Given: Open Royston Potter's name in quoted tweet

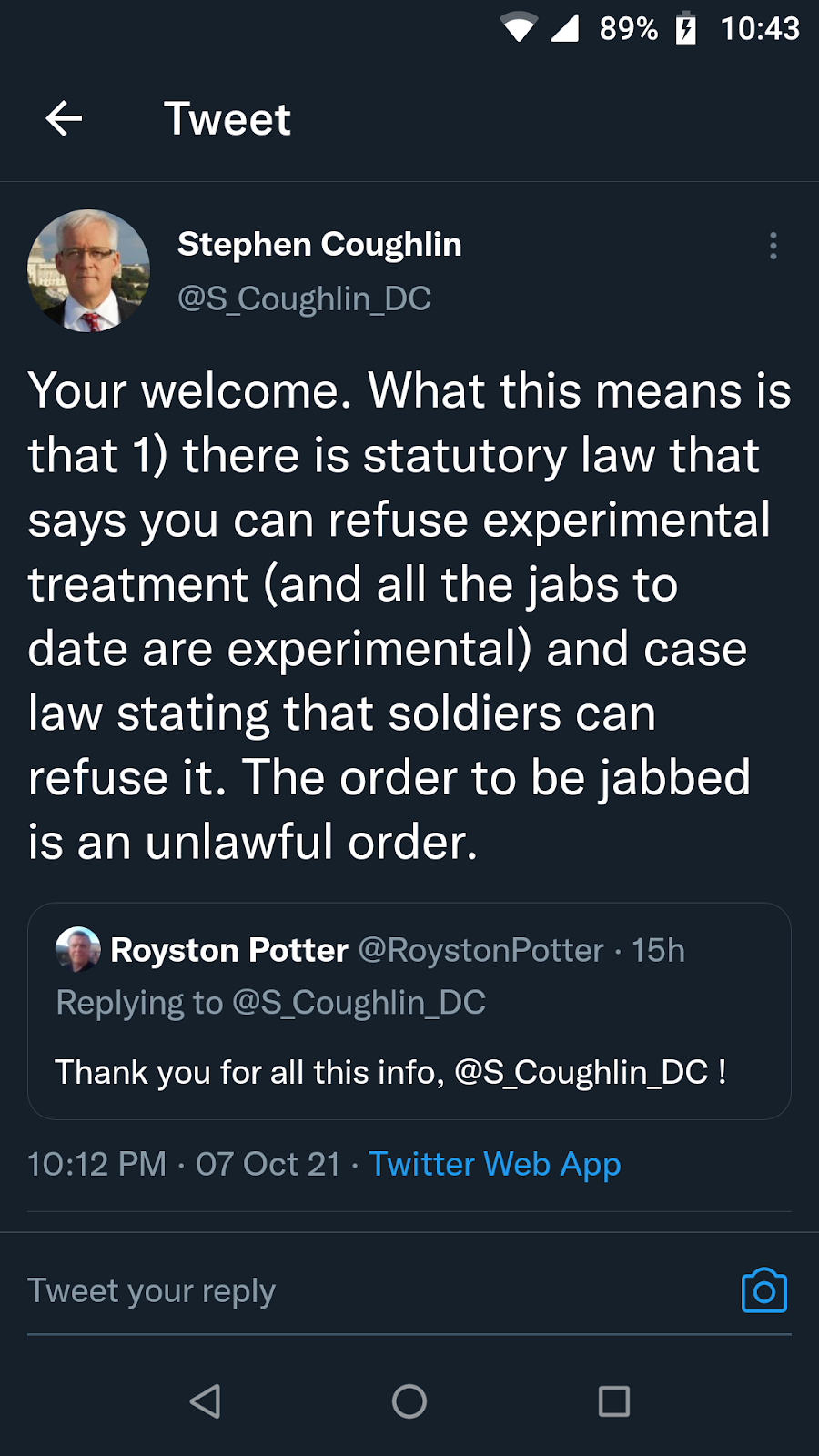Looking at the screenshot, I should tap(229, 950).
